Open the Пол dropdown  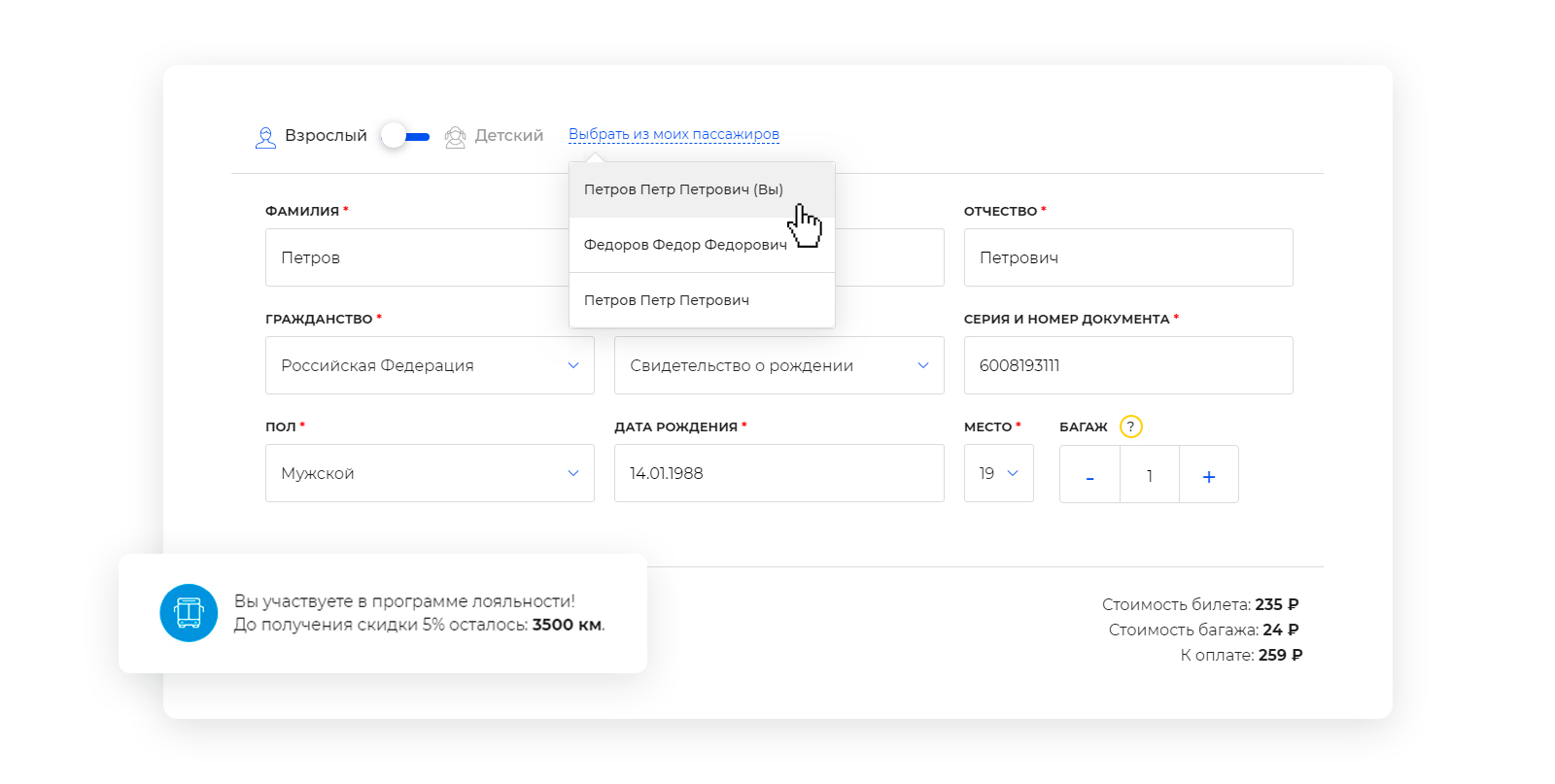point(430,473)
